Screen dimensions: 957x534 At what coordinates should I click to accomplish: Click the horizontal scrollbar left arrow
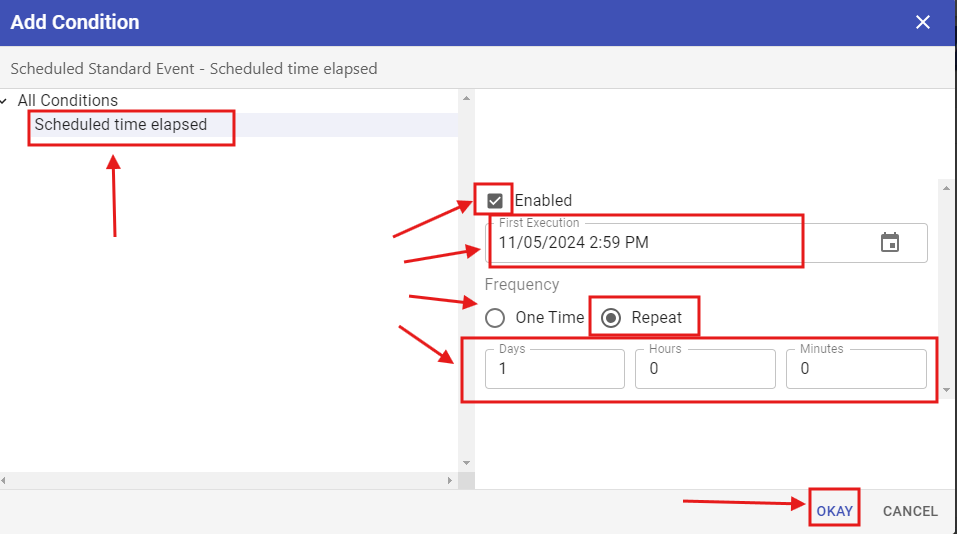click(6, 481)
